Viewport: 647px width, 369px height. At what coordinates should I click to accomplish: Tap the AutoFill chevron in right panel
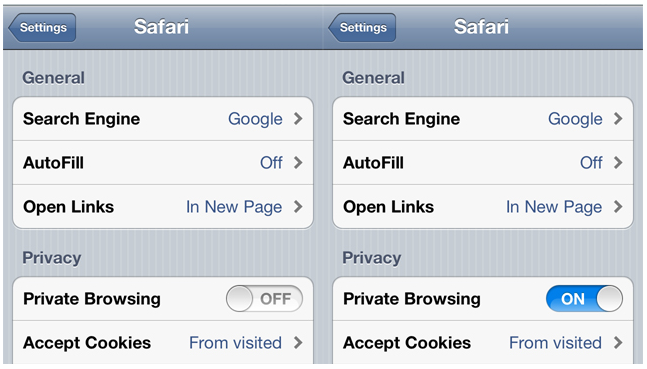(618, 163)
